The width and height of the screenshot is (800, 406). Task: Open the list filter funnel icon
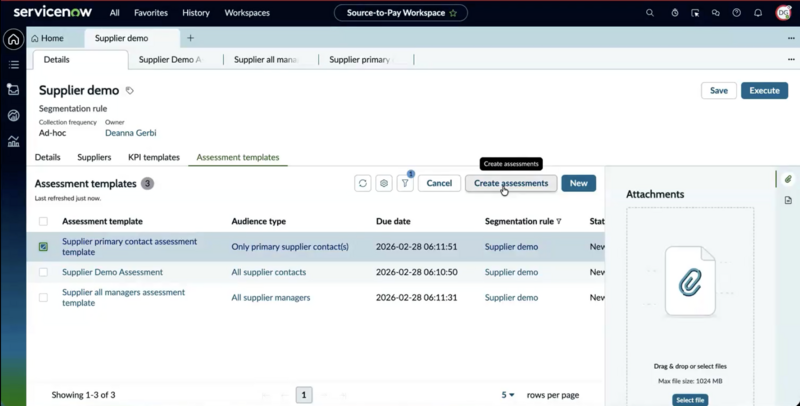click(405, 183)
